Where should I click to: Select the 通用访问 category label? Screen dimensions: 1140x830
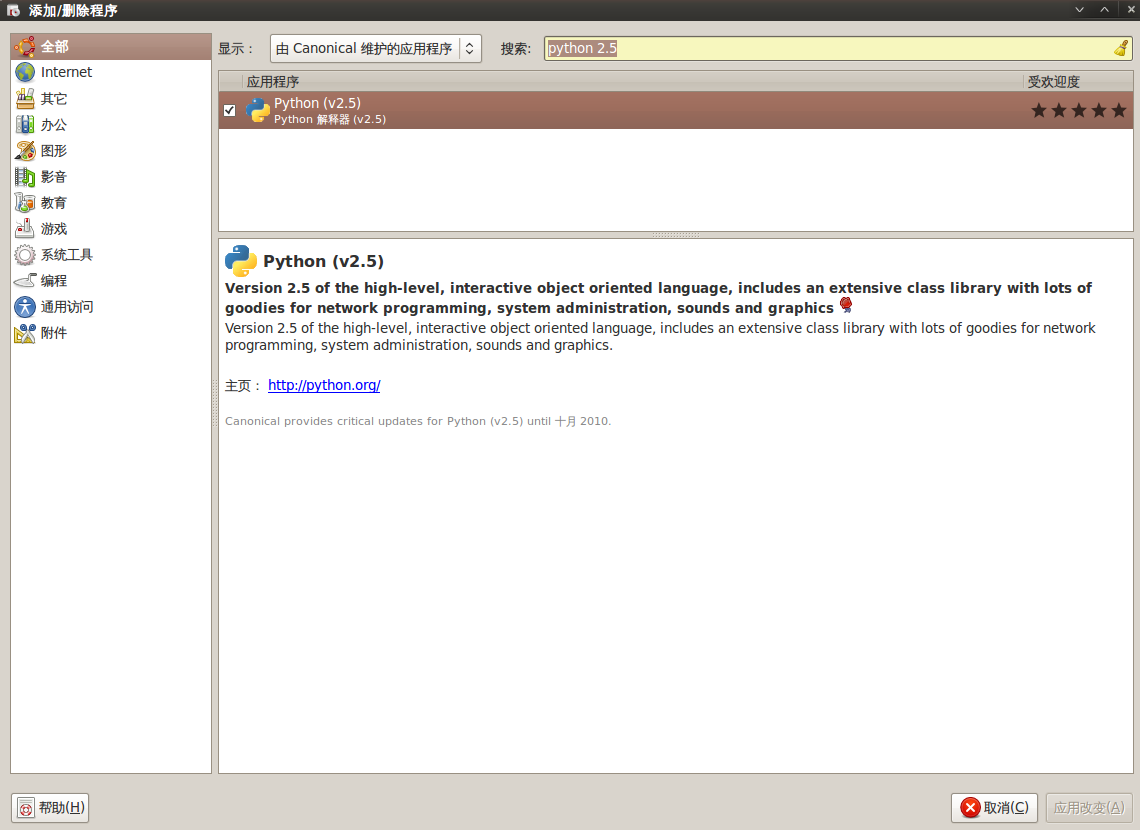tap(67, 307)
